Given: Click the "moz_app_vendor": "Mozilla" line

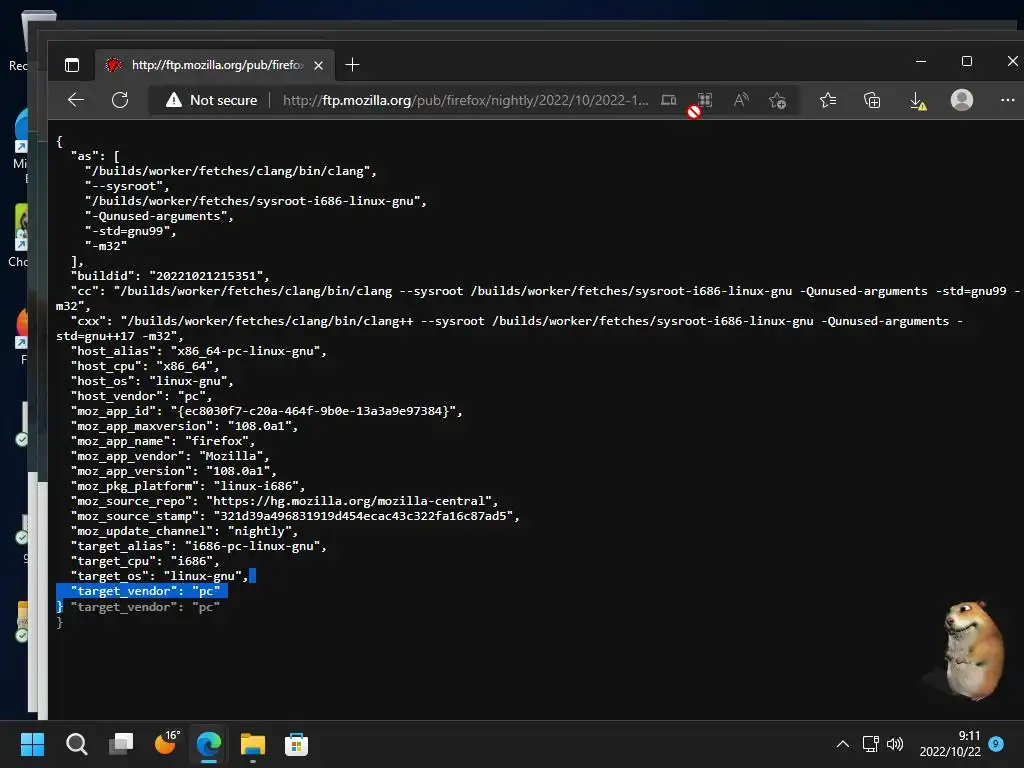Looking at the screenshot, I should point(170,456).
